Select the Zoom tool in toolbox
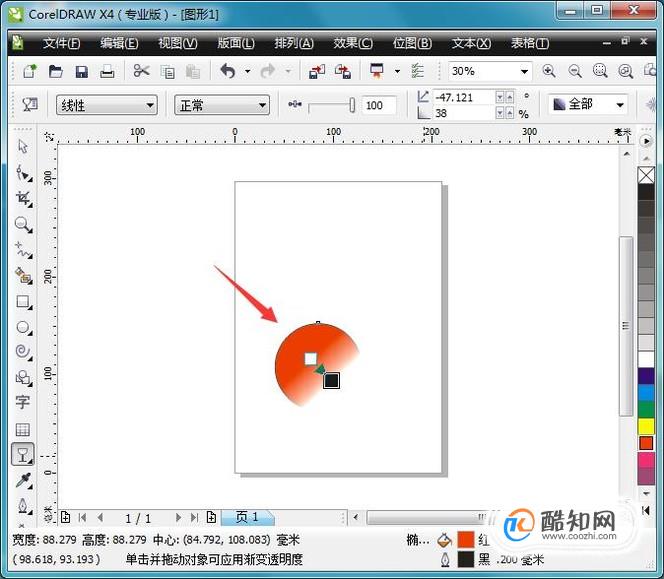664x579 pixels. coord(23,224)
